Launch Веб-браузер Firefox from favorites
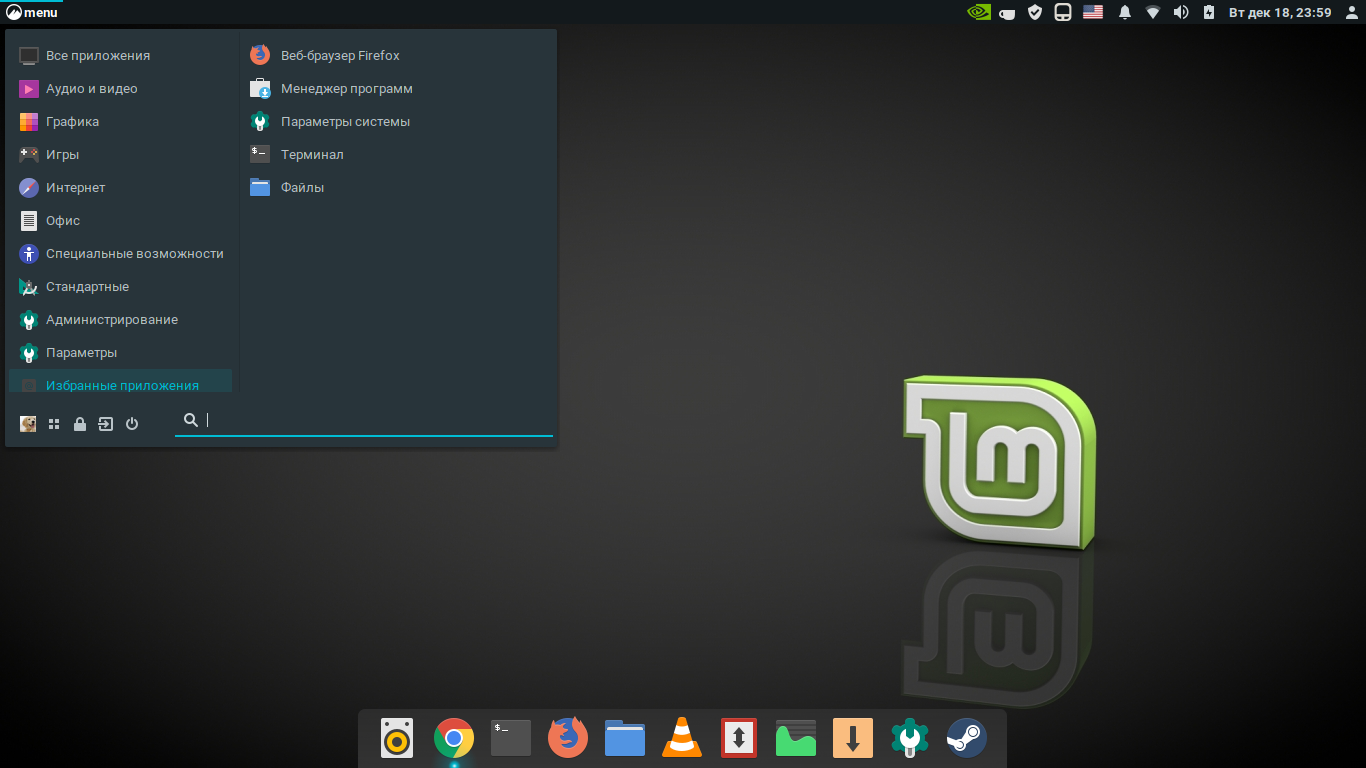Screen dimensions: 1366x768 pos(339,56)
